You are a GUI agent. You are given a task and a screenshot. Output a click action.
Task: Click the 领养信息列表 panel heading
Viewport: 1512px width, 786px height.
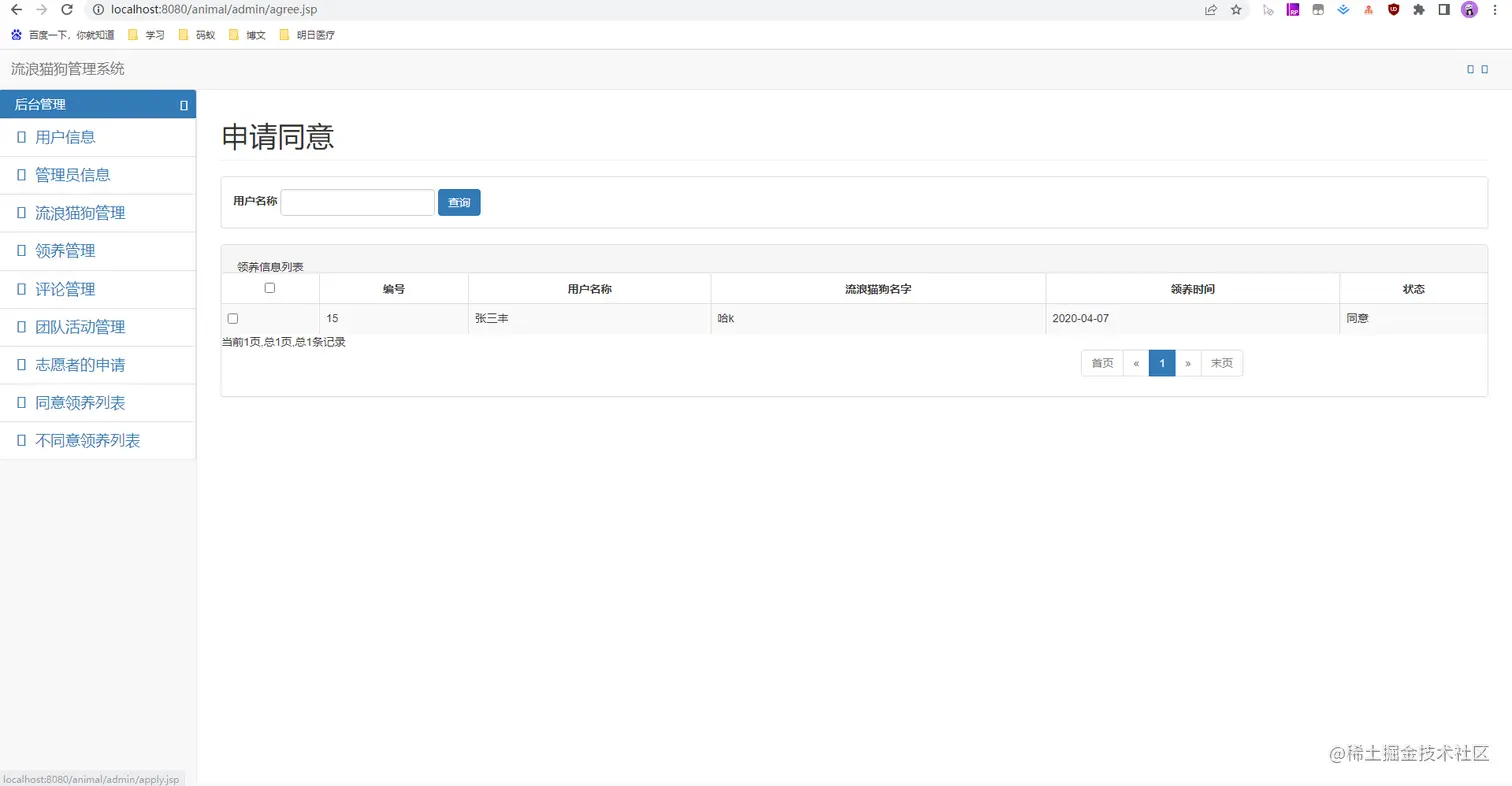pos(270,267)
